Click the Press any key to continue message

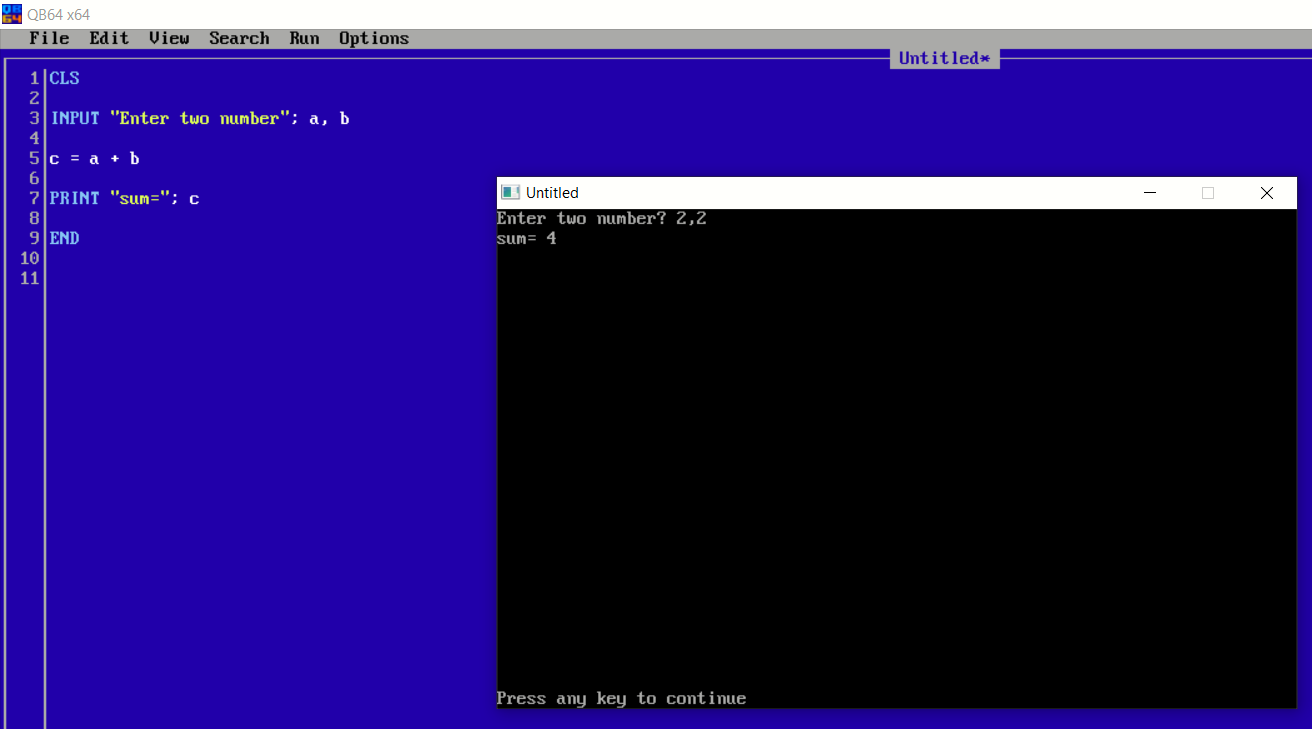620,698
